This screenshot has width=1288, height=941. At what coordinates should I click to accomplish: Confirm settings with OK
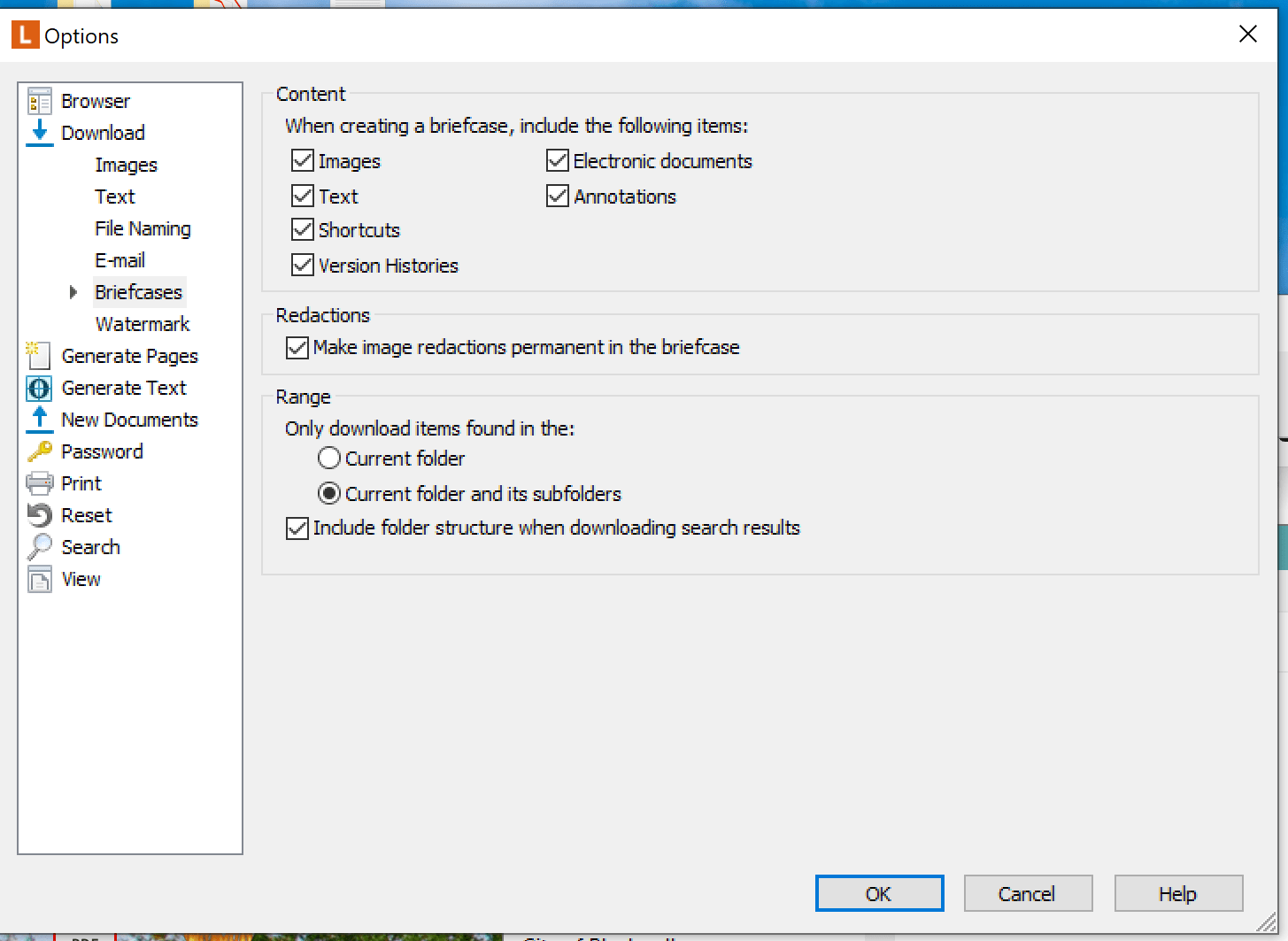tap(879, 893)
